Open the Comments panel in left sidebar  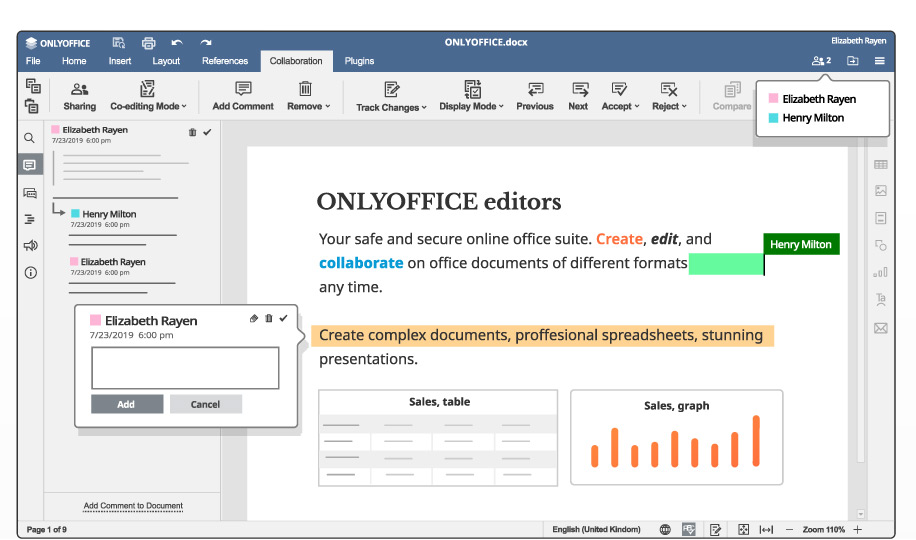point(30,165)
